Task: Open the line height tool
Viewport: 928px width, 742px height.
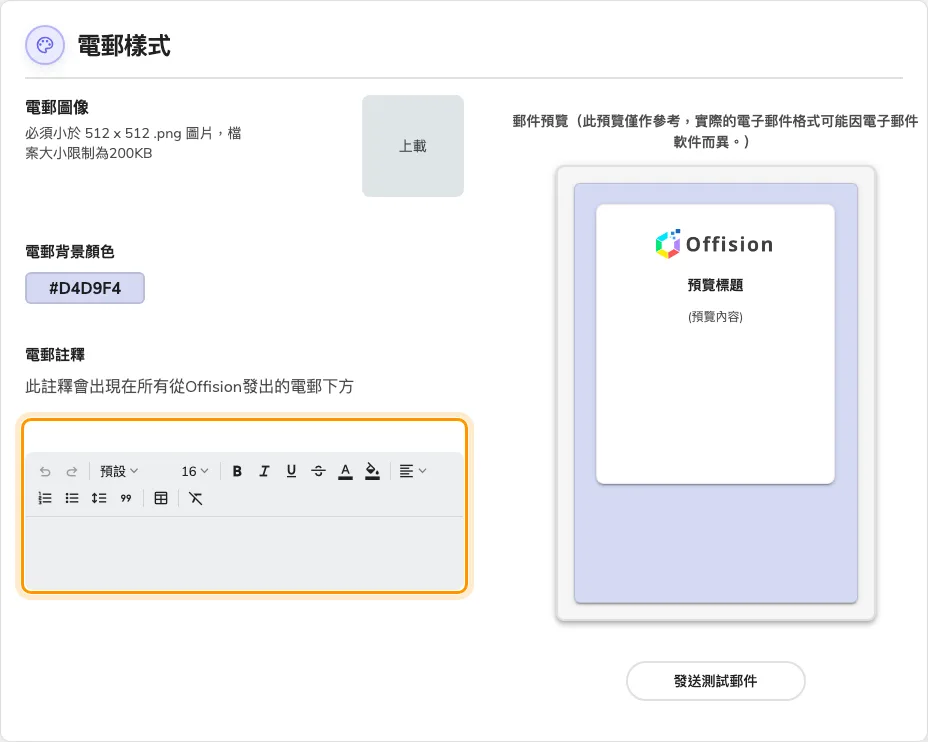Action: 99,498
